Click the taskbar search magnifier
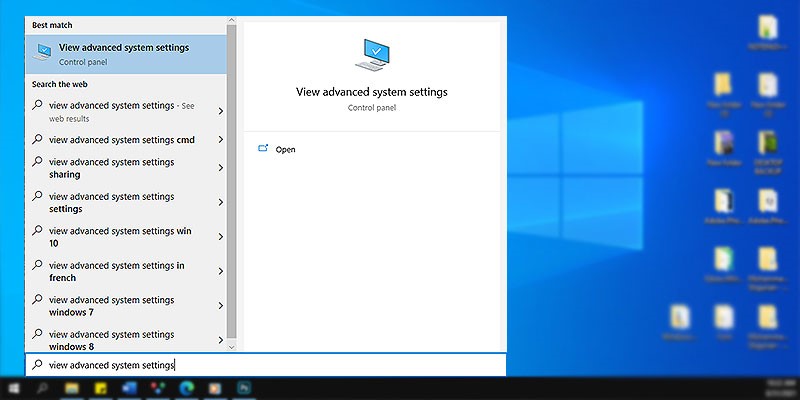This screenshot has width=800, height=400. tap(42, 389)
